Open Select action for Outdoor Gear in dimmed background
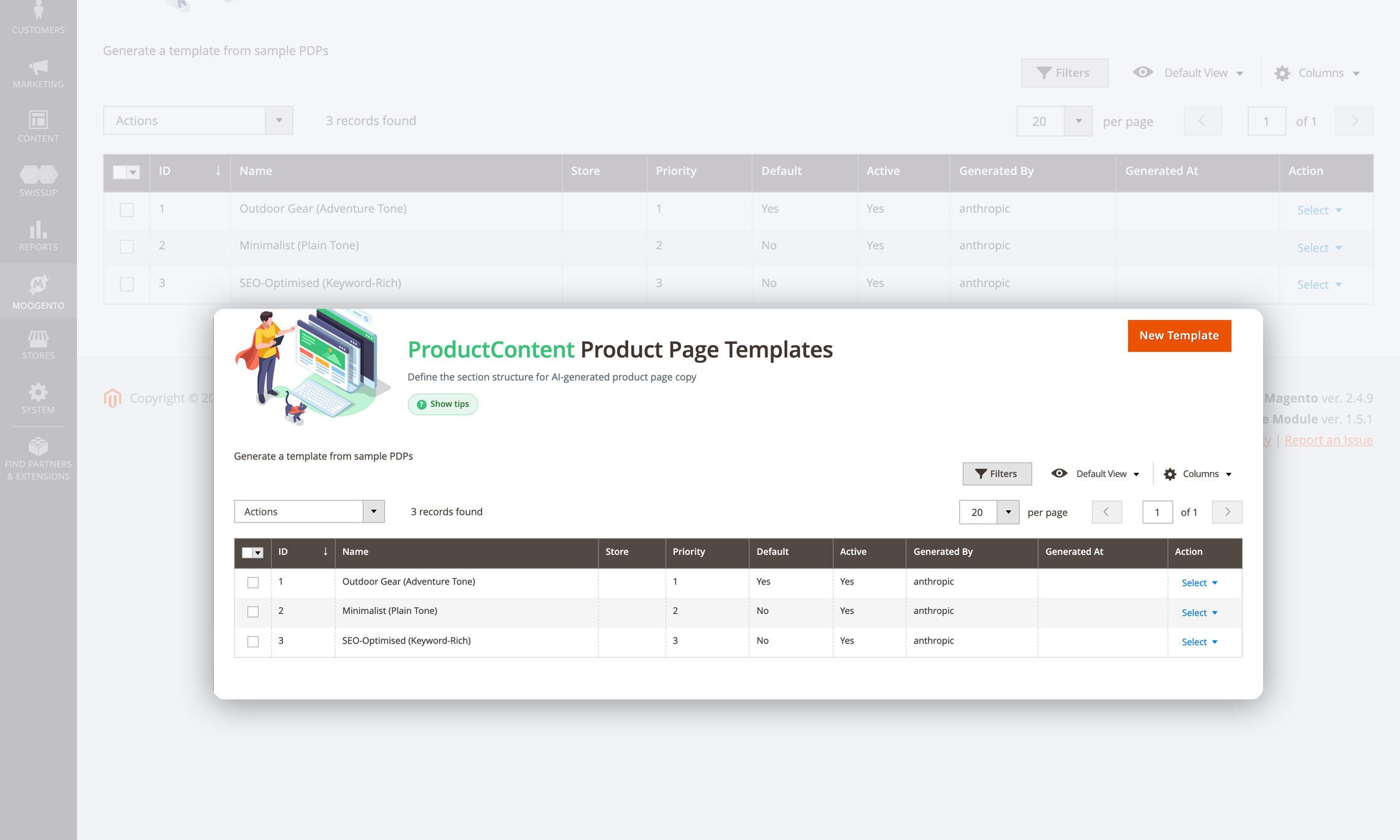The image size is (1400, 840). pyautogui.click(x=1320, y=211)
